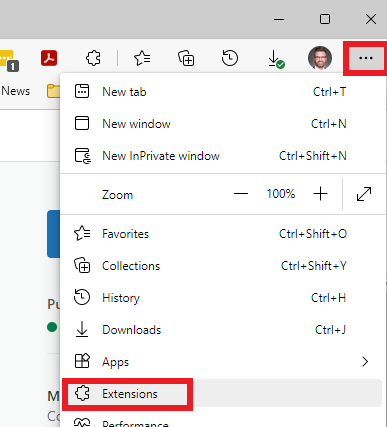Open the Collections toolbar button
The width and height of the screenshot is (387, 427).
(x=186, y=58)
